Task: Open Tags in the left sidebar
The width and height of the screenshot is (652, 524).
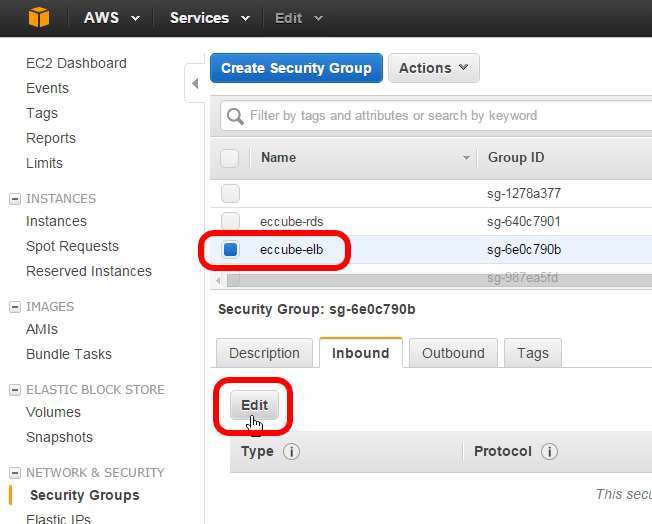Action: coord(42,113)
